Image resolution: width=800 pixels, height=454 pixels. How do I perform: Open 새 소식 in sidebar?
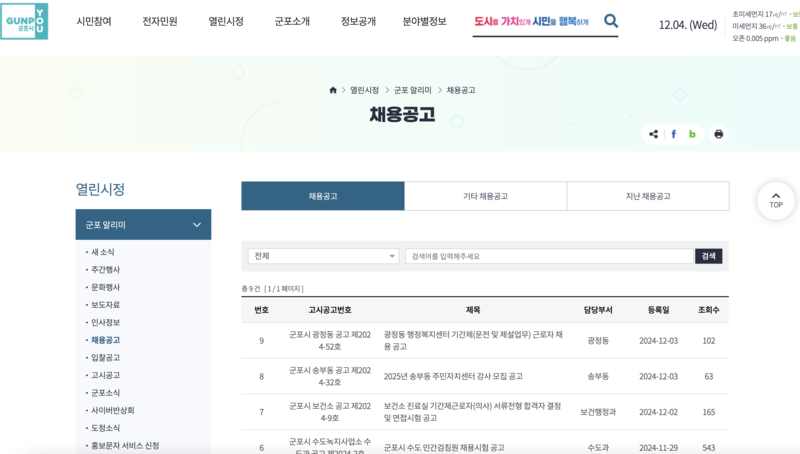[103, 252]
